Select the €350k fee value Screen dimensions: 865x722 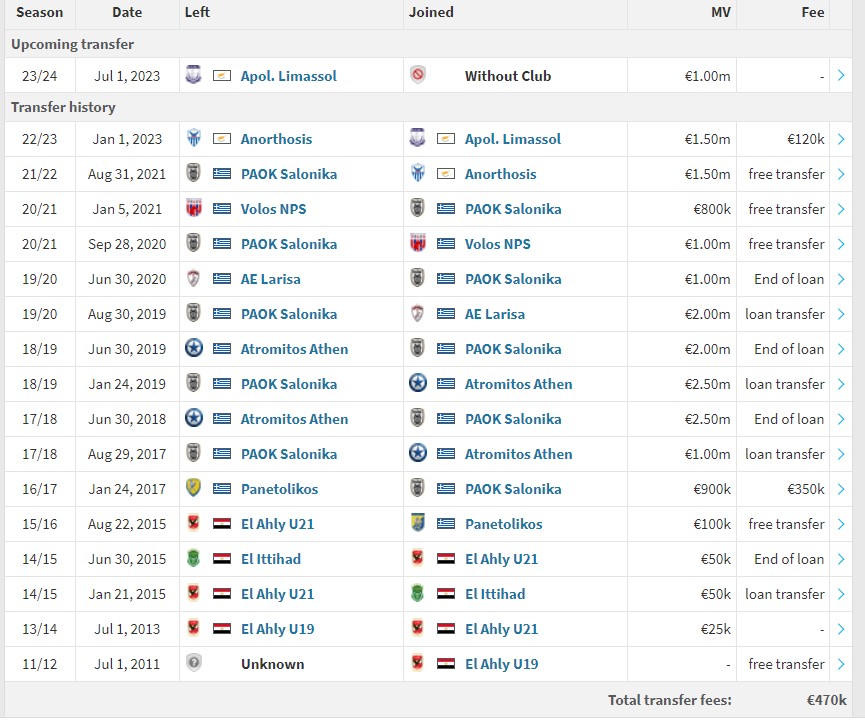[x=805, y=489]
